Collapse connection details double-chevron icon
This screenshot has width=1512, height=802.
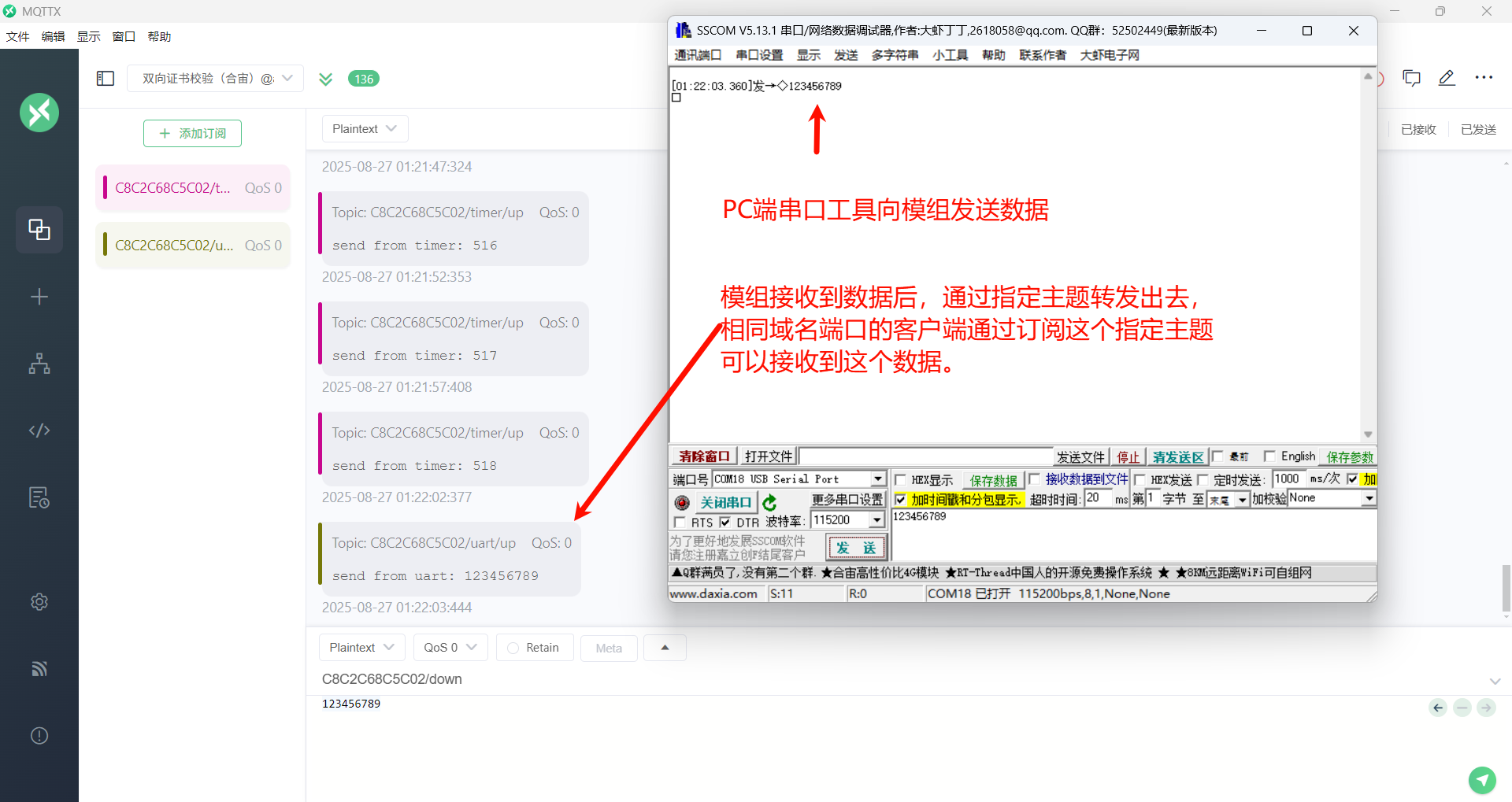(x=325, y=79)
